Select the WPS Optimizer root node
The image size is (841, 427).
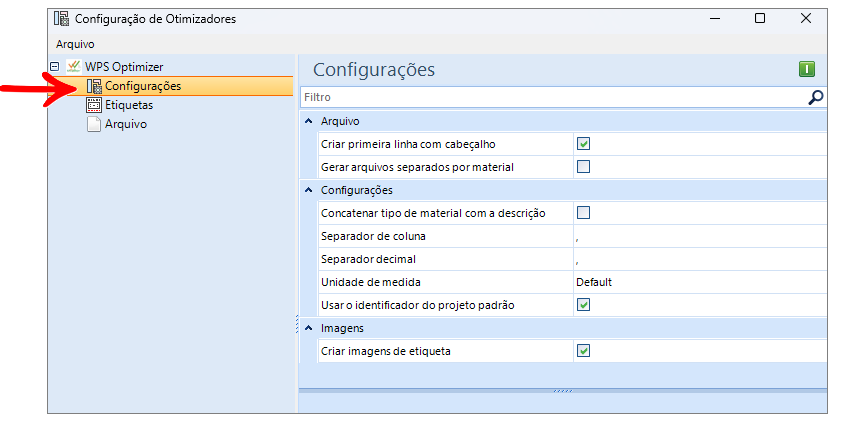124,67
